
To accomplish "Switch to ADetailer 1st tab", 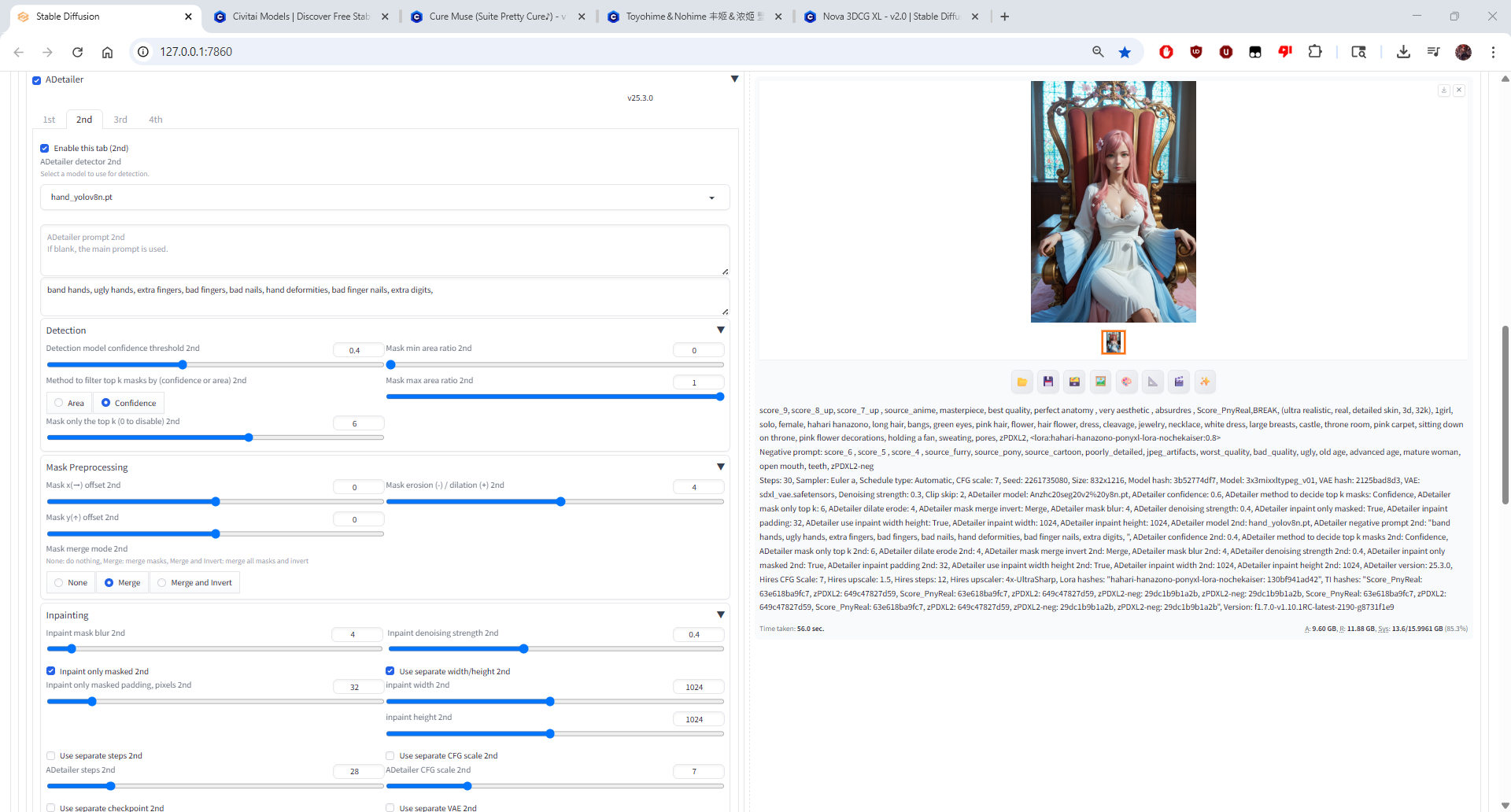I will [x=49, y=120].
